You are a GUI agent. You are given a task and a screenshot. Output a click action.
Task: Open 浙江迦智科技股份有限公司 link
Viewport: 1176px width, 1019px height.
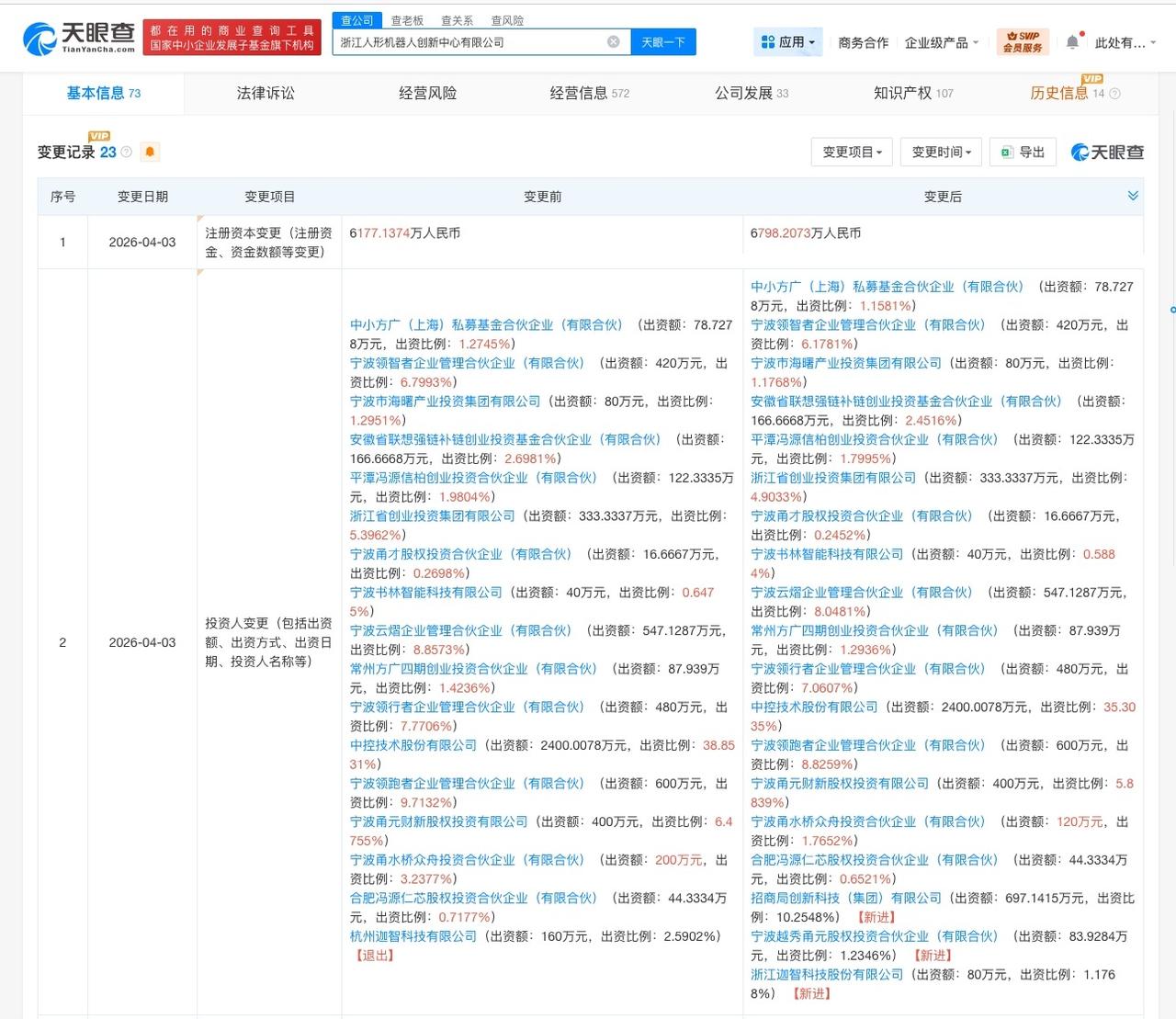coord(827,974)
